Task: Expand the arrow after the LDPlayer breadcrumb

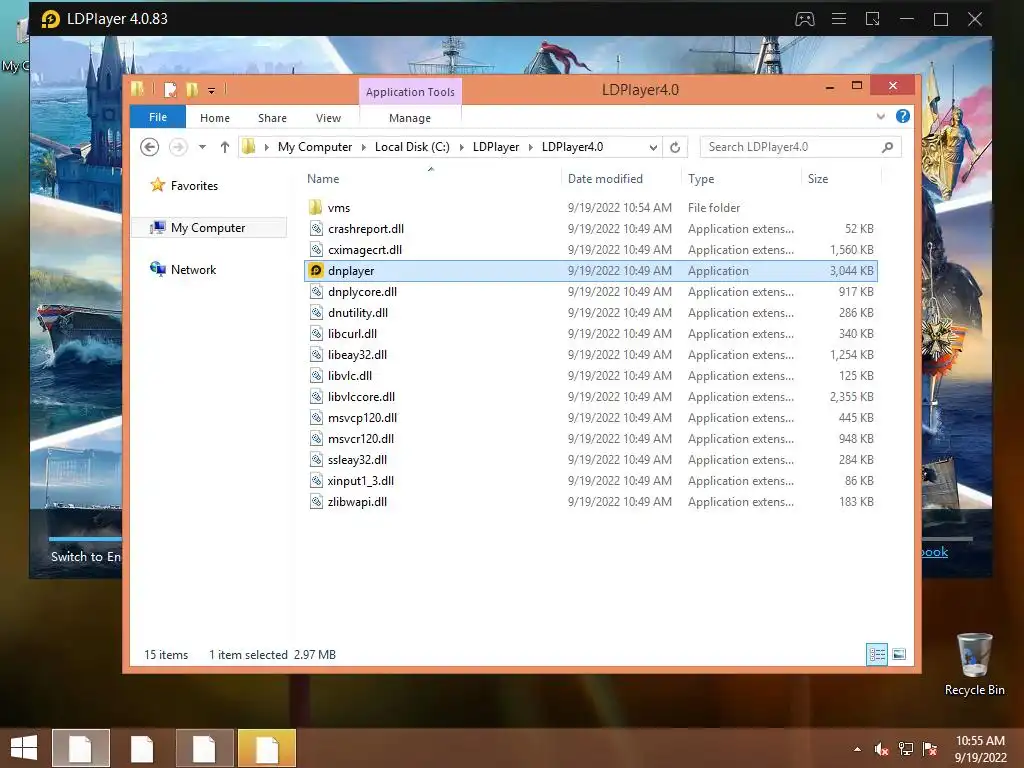Action: 531,147
